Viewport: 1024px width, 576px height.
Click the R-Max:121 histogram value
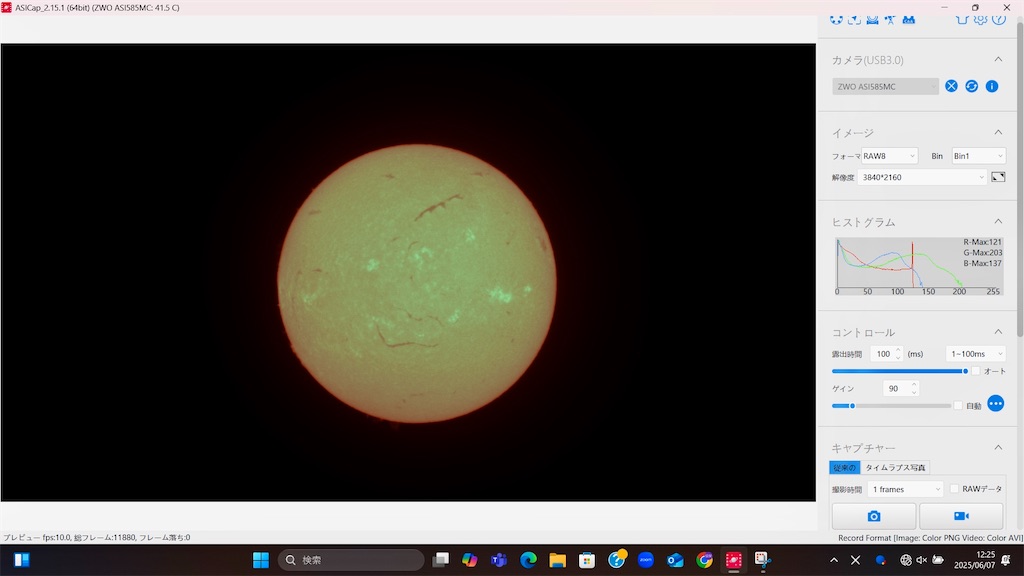point(982,242)
